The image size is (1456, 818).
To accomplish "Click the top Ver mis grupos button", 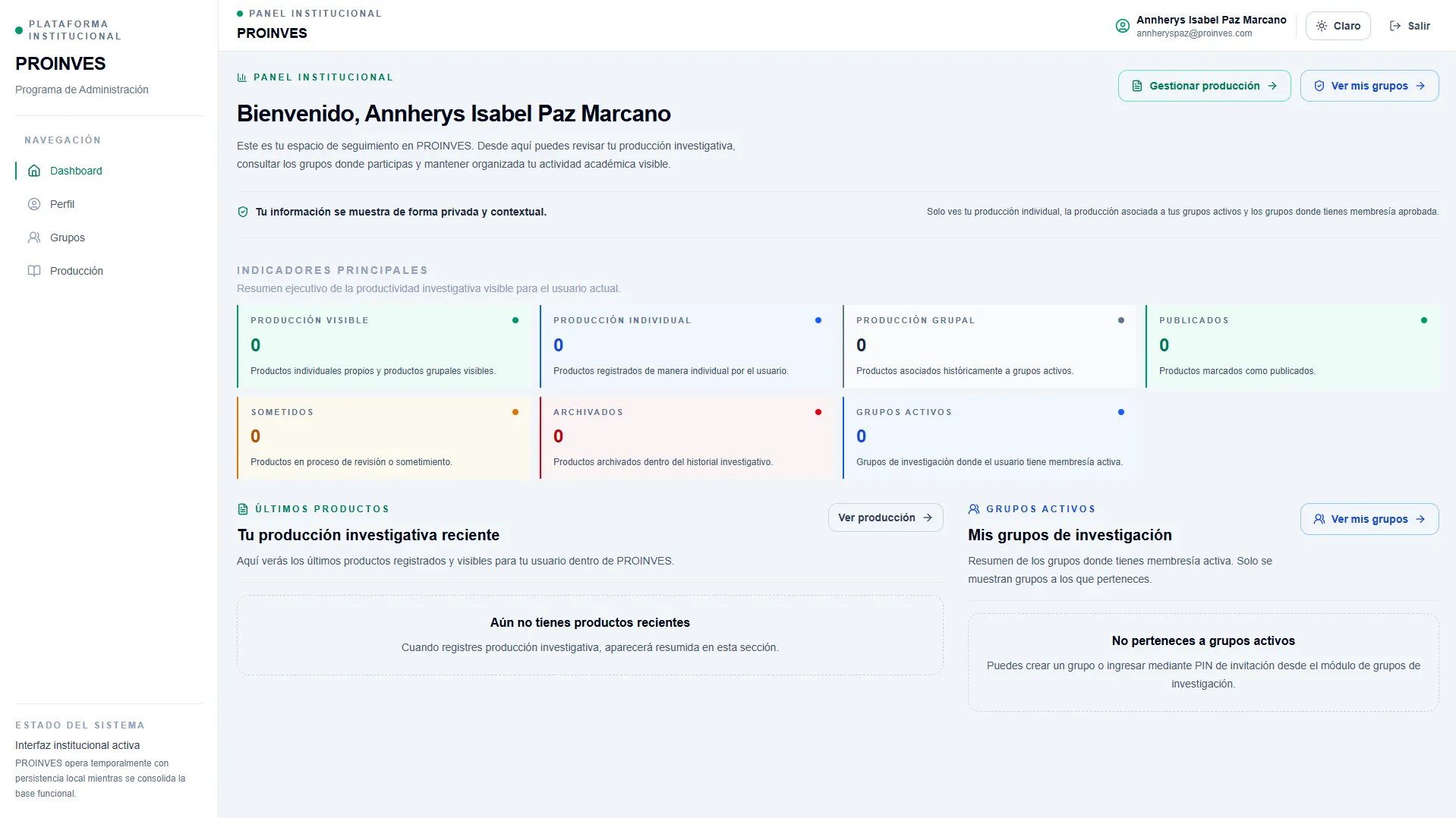I will [1369, 86].
